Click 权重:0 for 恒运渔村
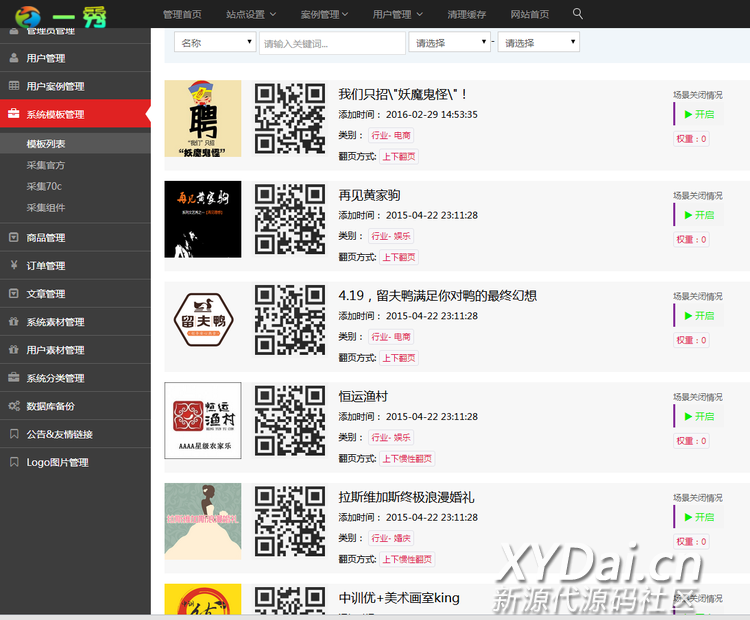This screenshot has width=750, height=620. pos(691,441)
